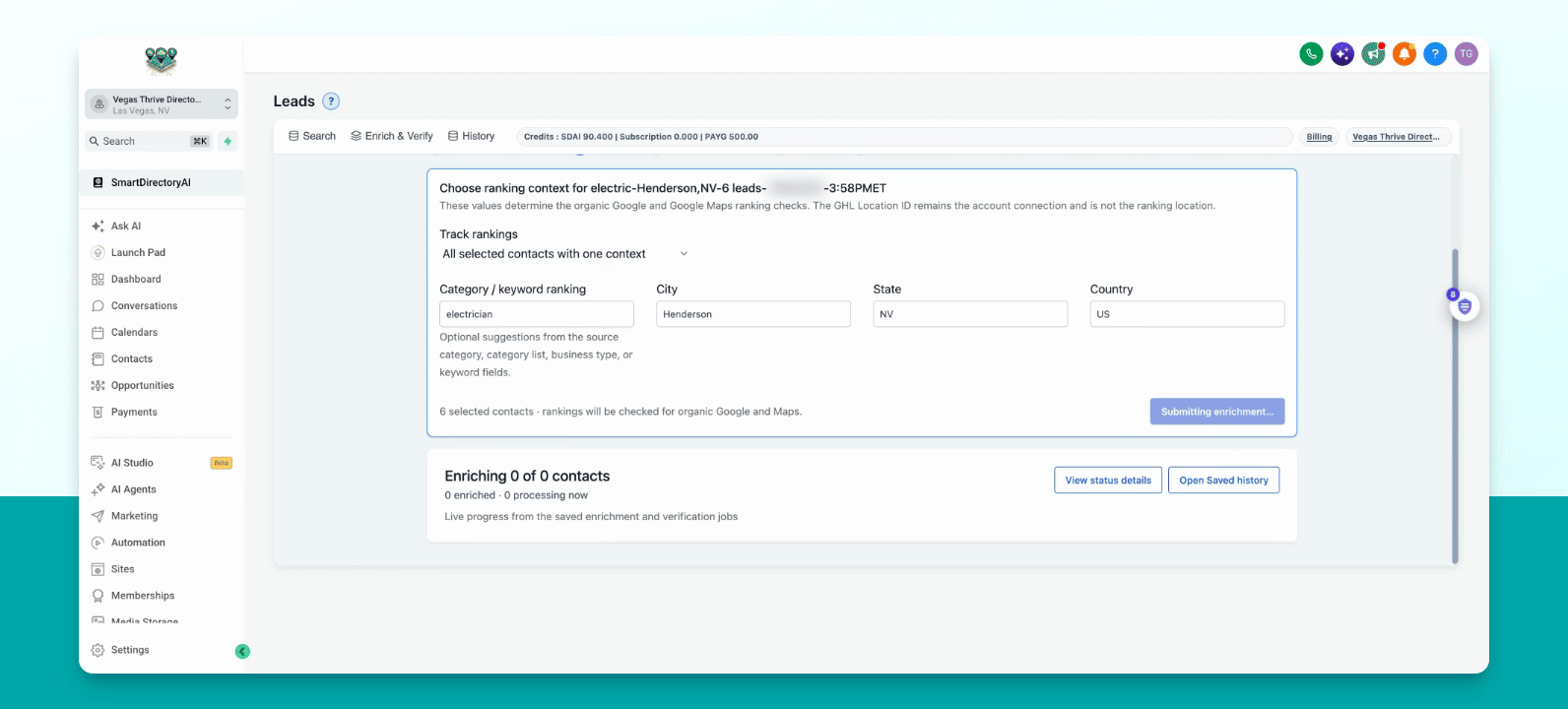This screenshot has width=1568, height=709.
Task: Click the sidebar Search box
Action: [150, 142]
